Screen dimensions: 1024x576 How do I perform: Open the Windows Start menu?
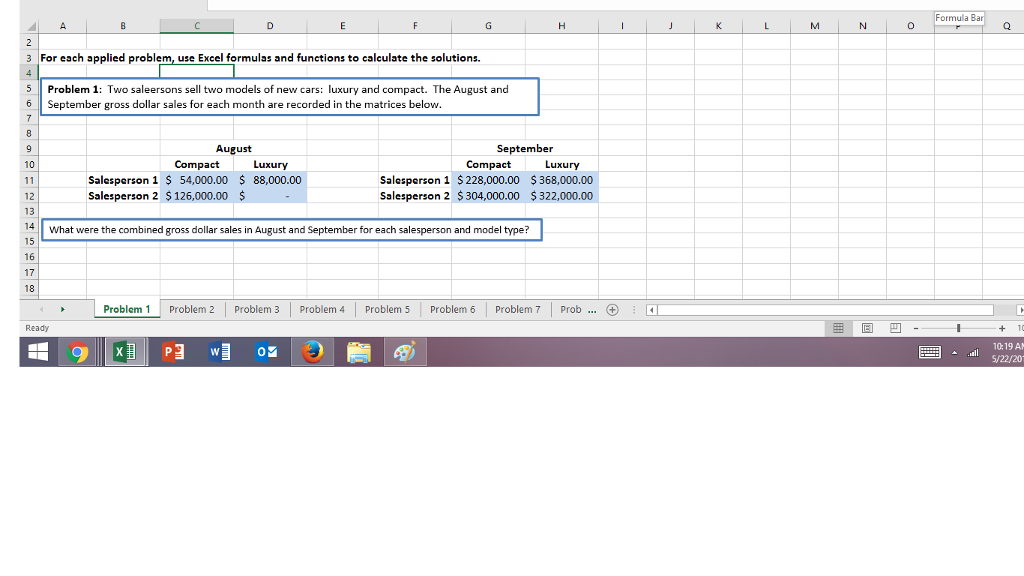(38, 352)
